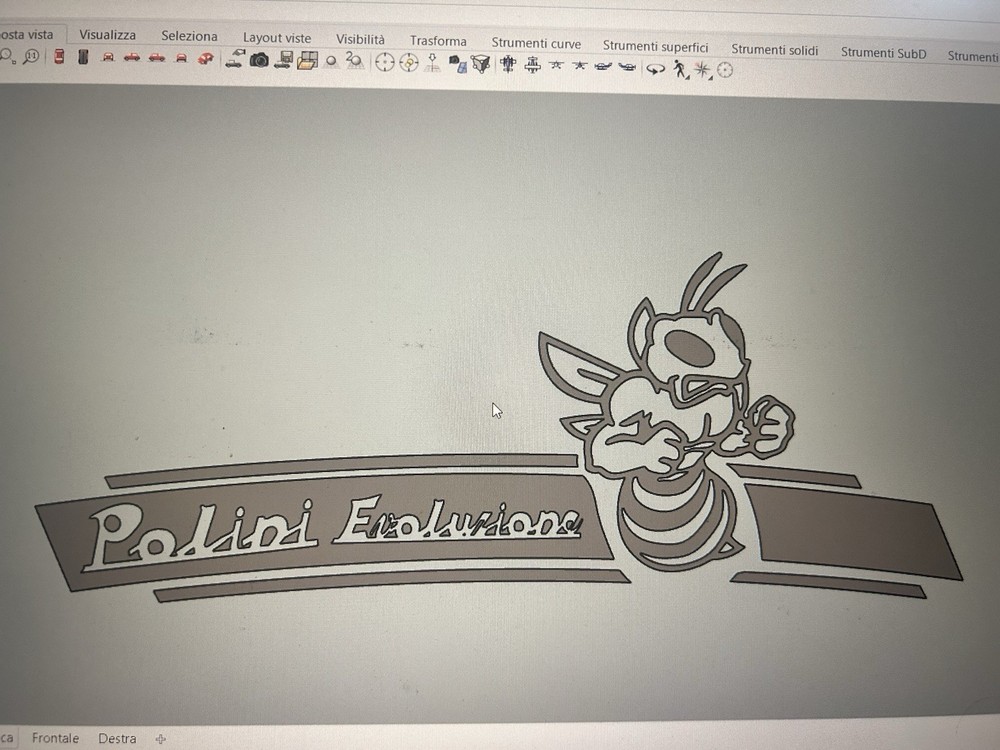Click the zoom magnifier icon beside Zoom 1:1
Viewport: 1000px width, 750px height.
pos(8,57)
